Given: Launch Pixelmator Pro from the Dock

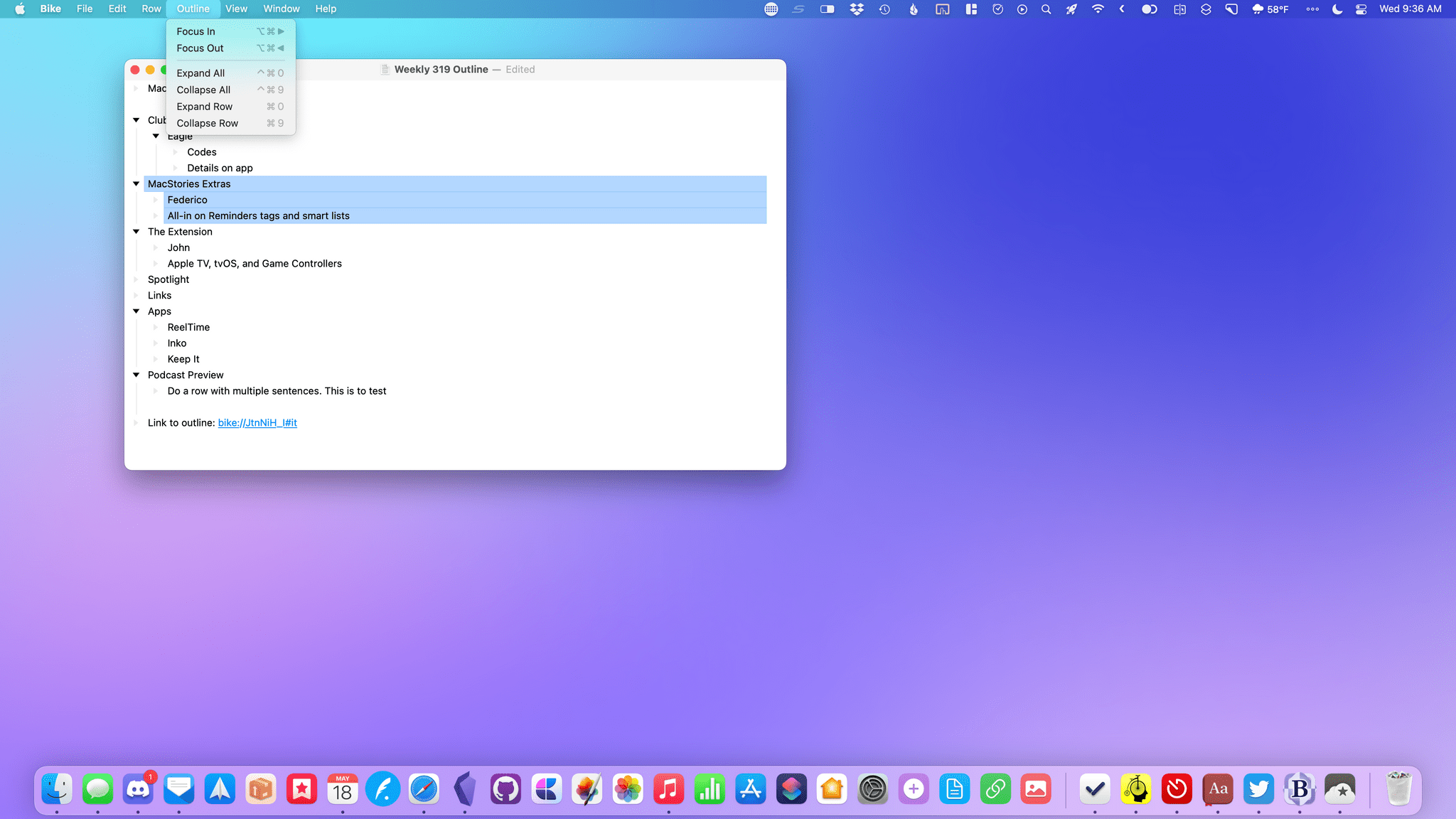Looking at the screenshot, I should [587, 789].
